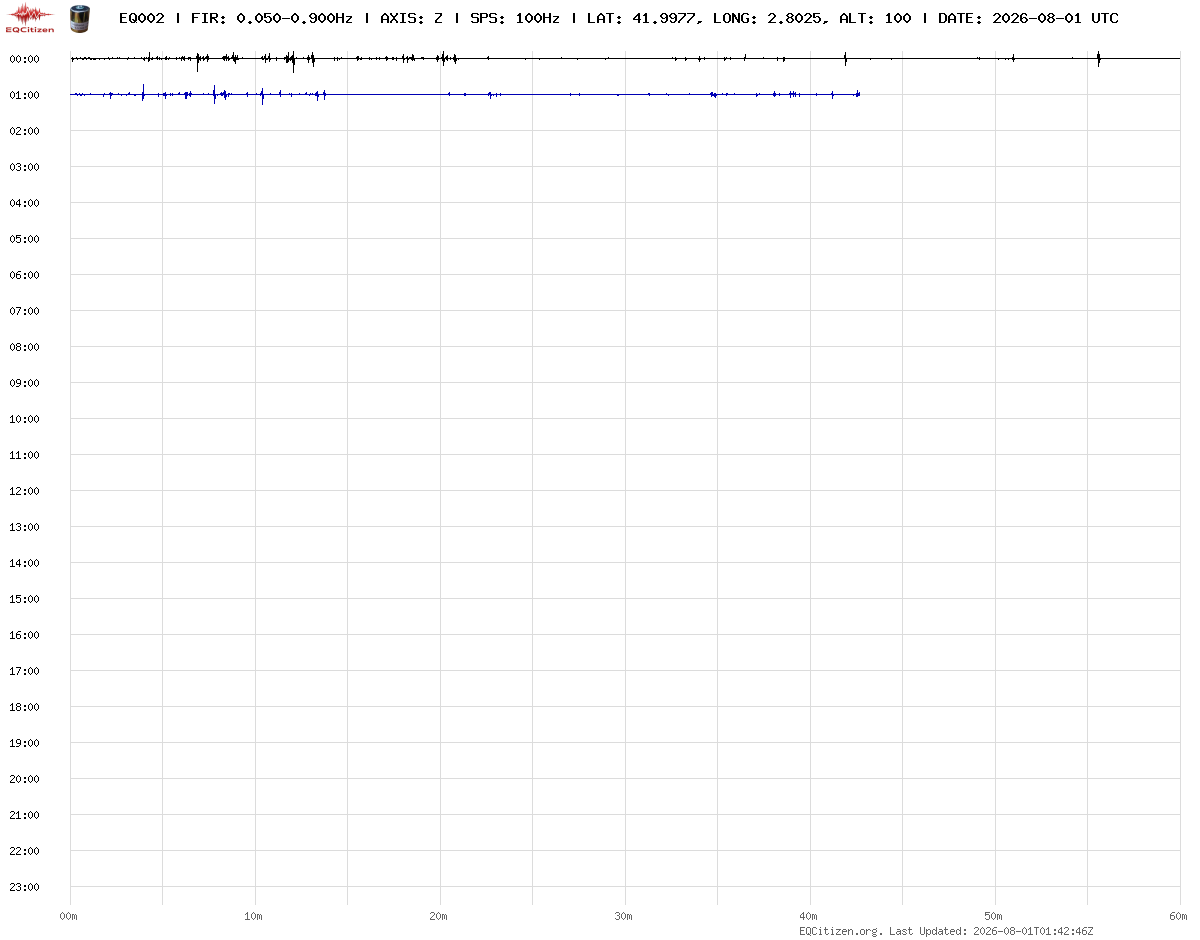
Task: Click the AXIS: Z header text
Action: (x=412, y=18)
